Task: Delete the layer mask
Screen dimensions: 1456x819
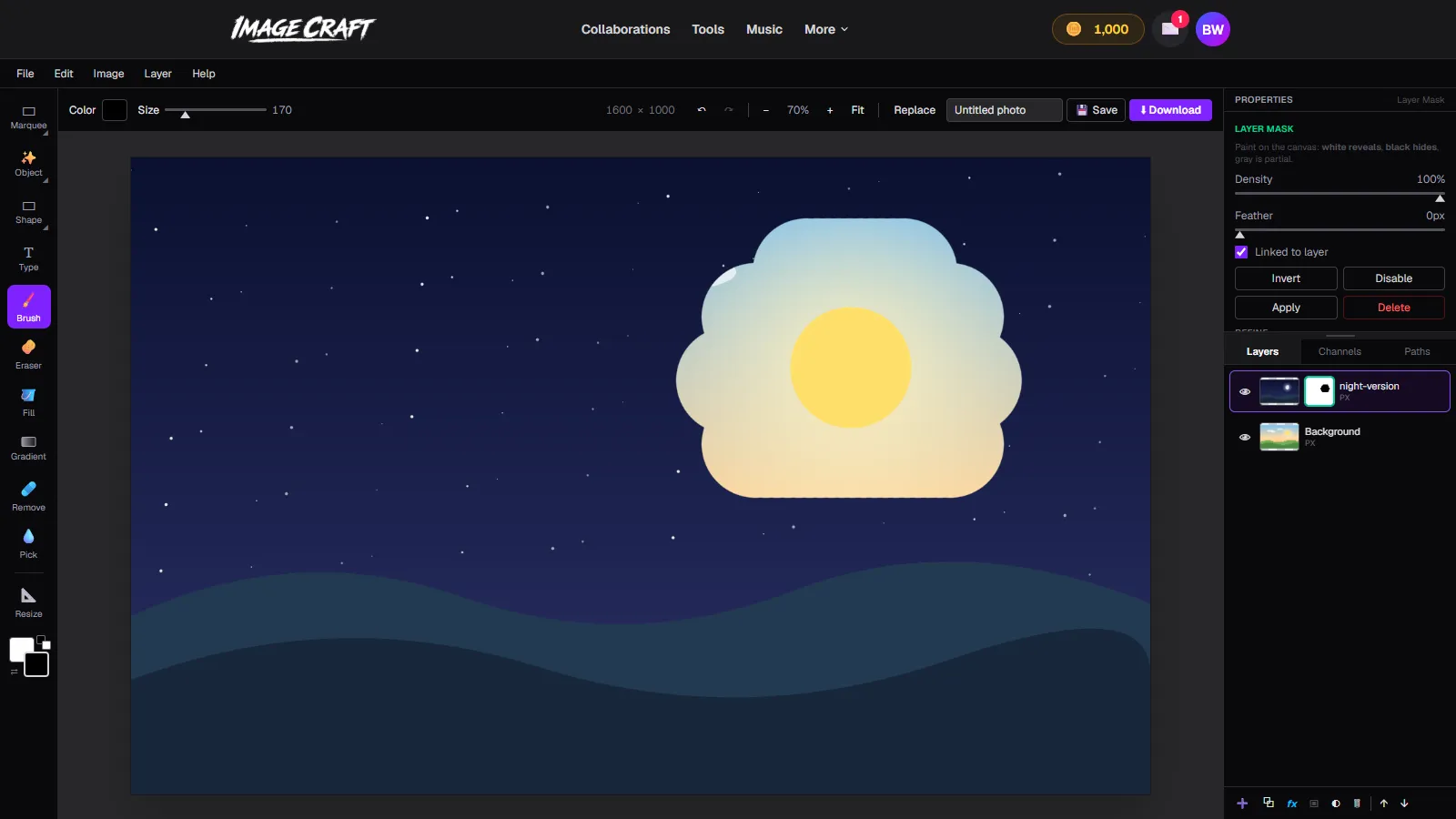Action: (1393, 308)
